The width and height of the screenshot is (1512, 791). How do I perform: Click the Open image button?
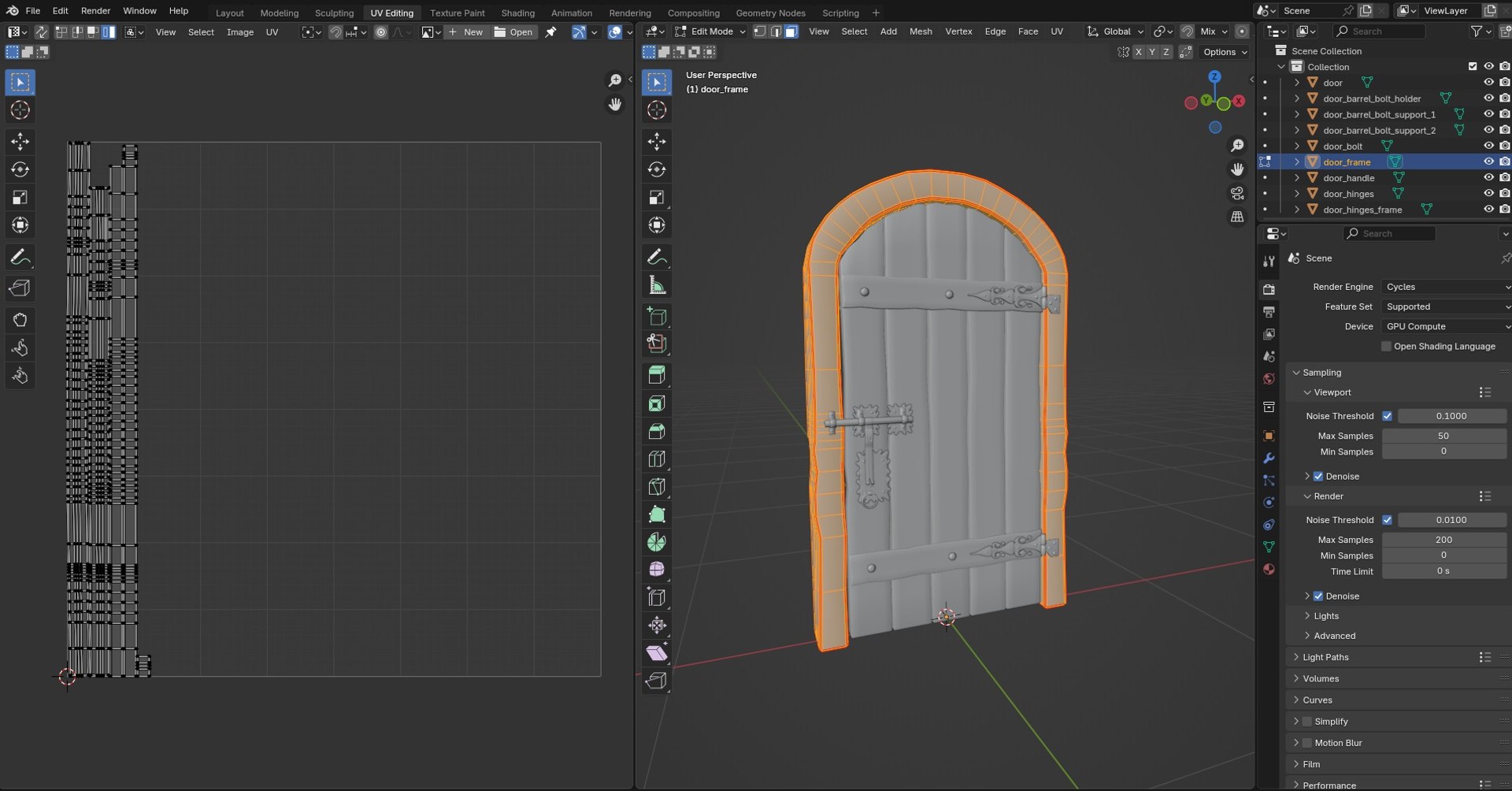coord(513,32)
